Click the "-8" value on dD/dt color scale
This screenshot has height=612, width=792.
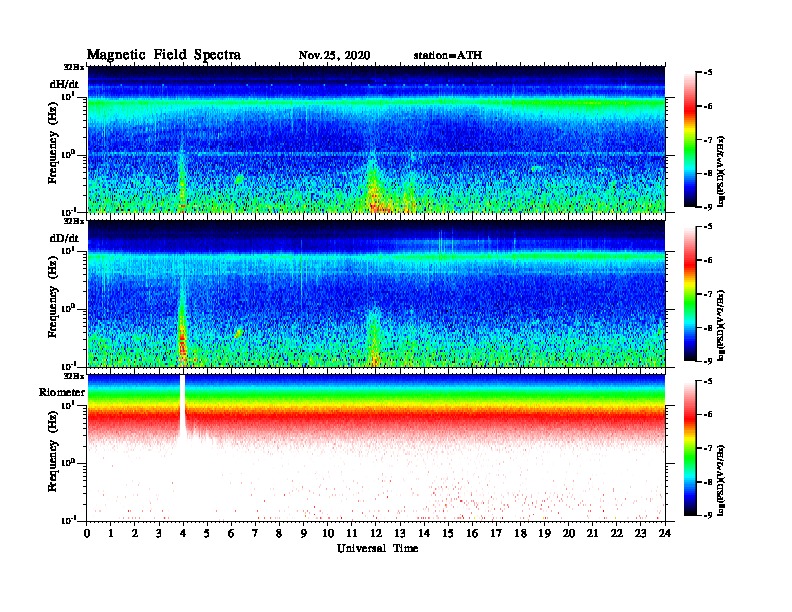pyautogui.click(x=707, y=327)
